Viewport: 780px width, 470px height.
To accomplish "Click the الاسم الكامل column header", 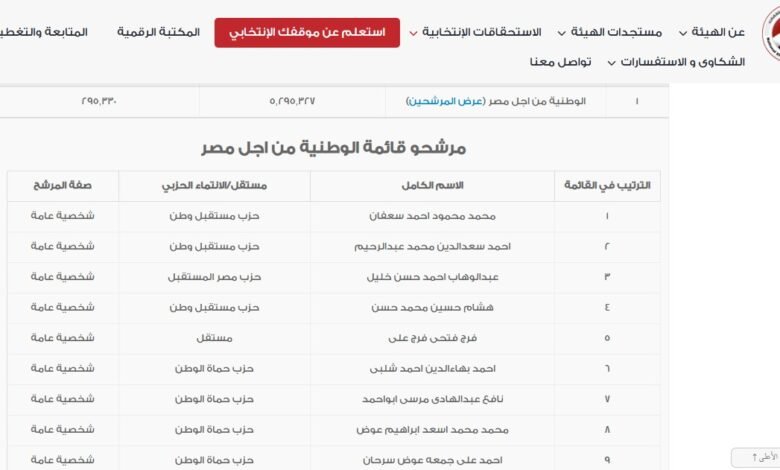I will 432,186.
